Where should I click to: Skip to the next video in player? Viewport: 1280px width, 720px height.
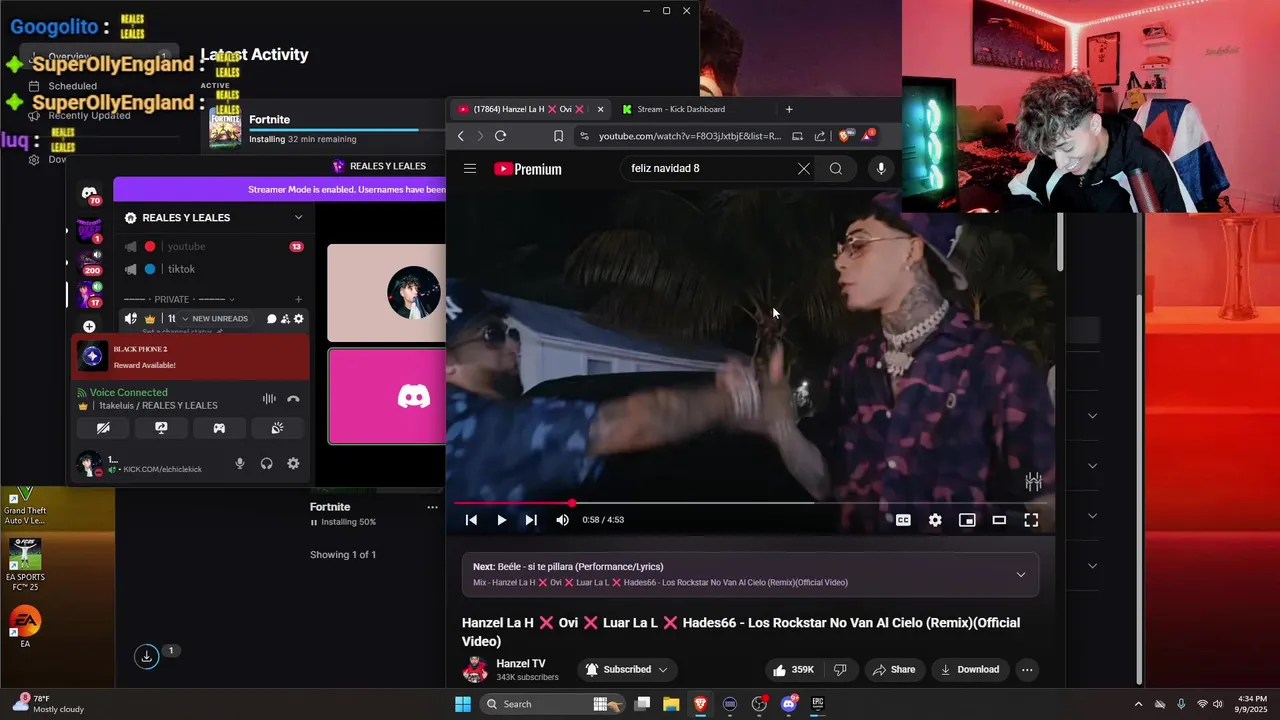[x=531, y=520]
